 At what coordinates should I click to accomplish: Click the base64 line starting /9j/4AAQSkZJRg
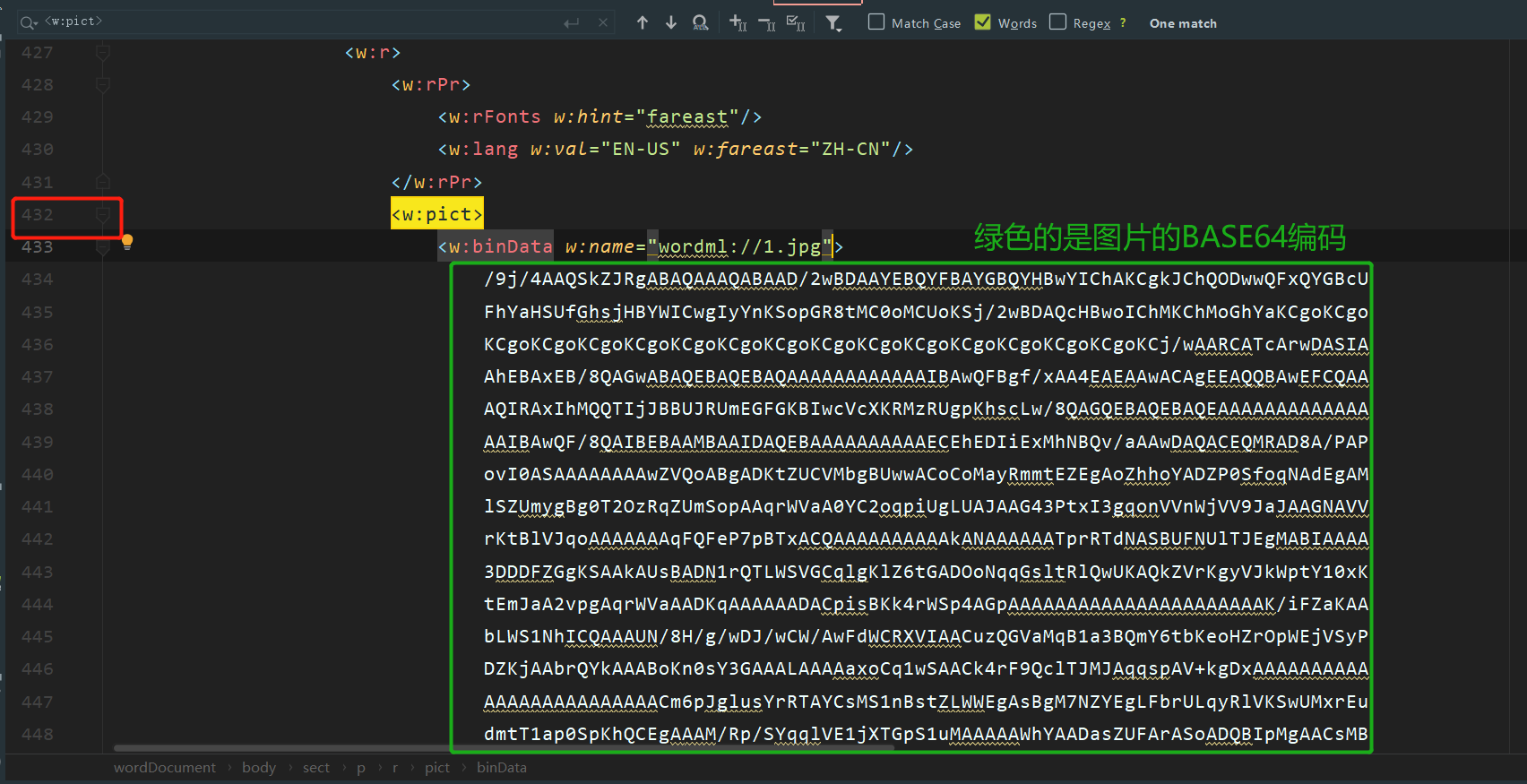926,280
